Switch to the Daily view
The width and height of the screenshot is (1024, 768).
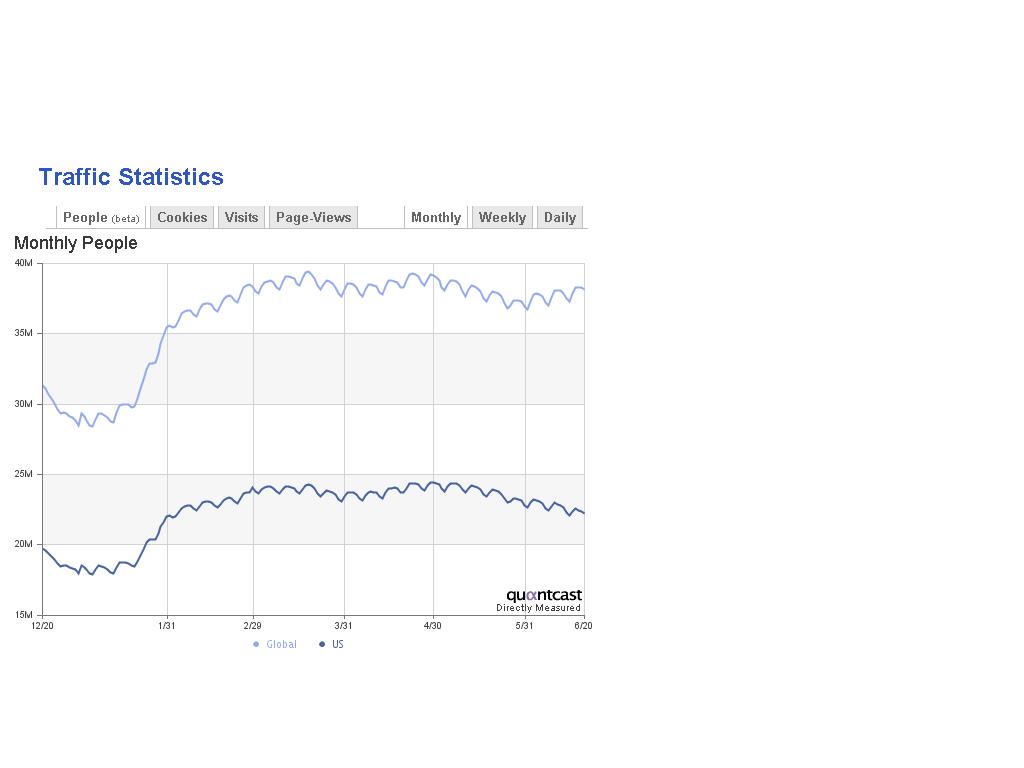point(560,218)
